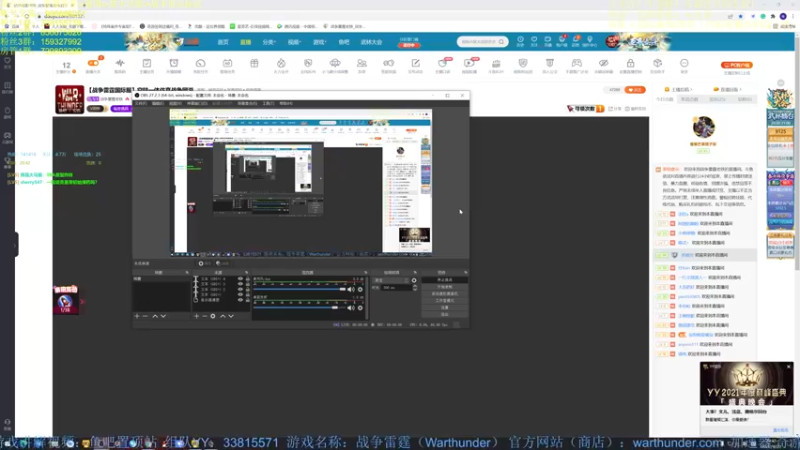Expand the 游戏 navigation dropdown
The width and height of the screenshot is (800, 450).
point(319,42)
